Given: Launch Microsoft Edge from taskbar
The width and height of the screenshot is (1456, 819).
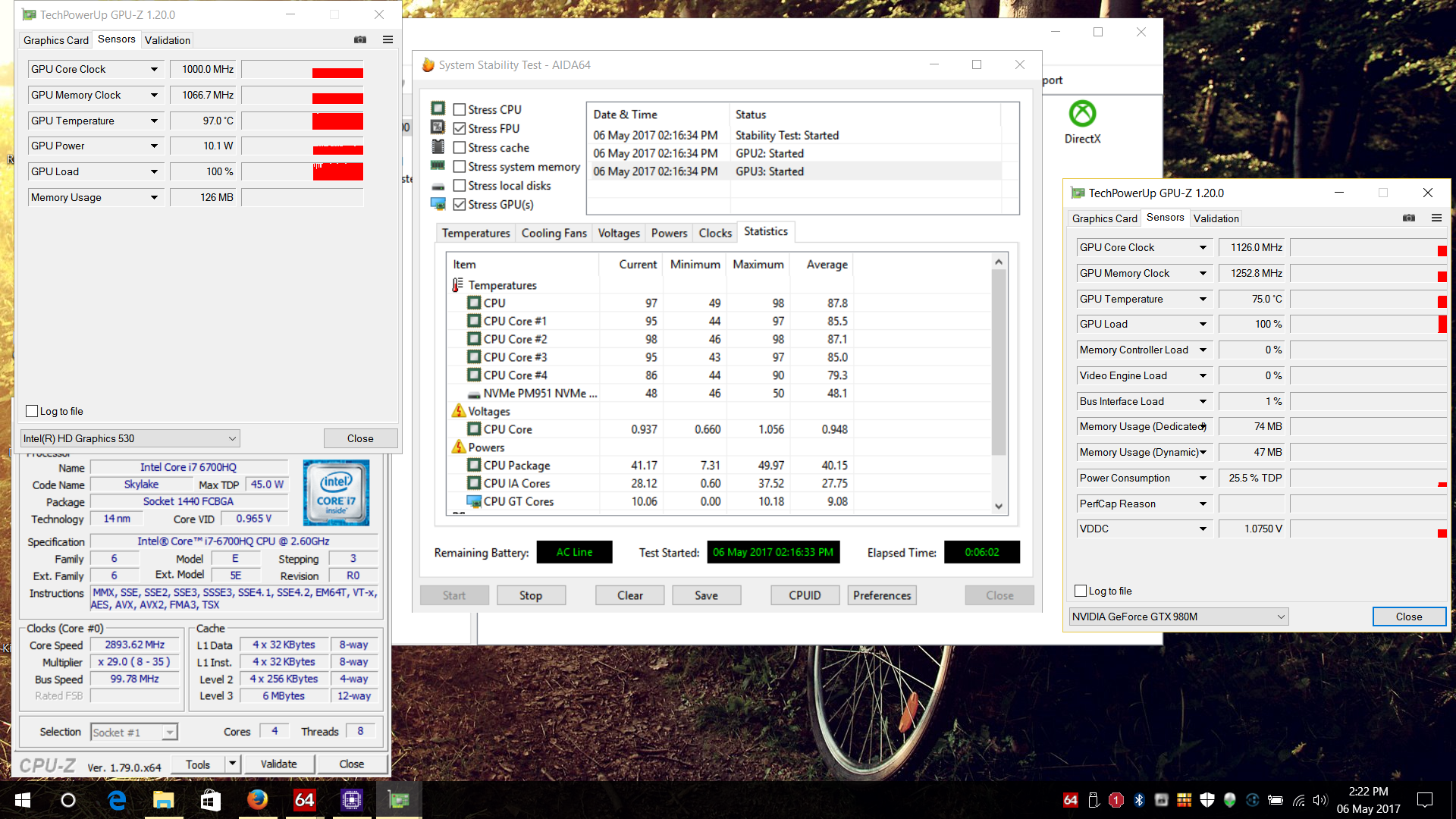Looking at the screenshot, I should point(117,800).
